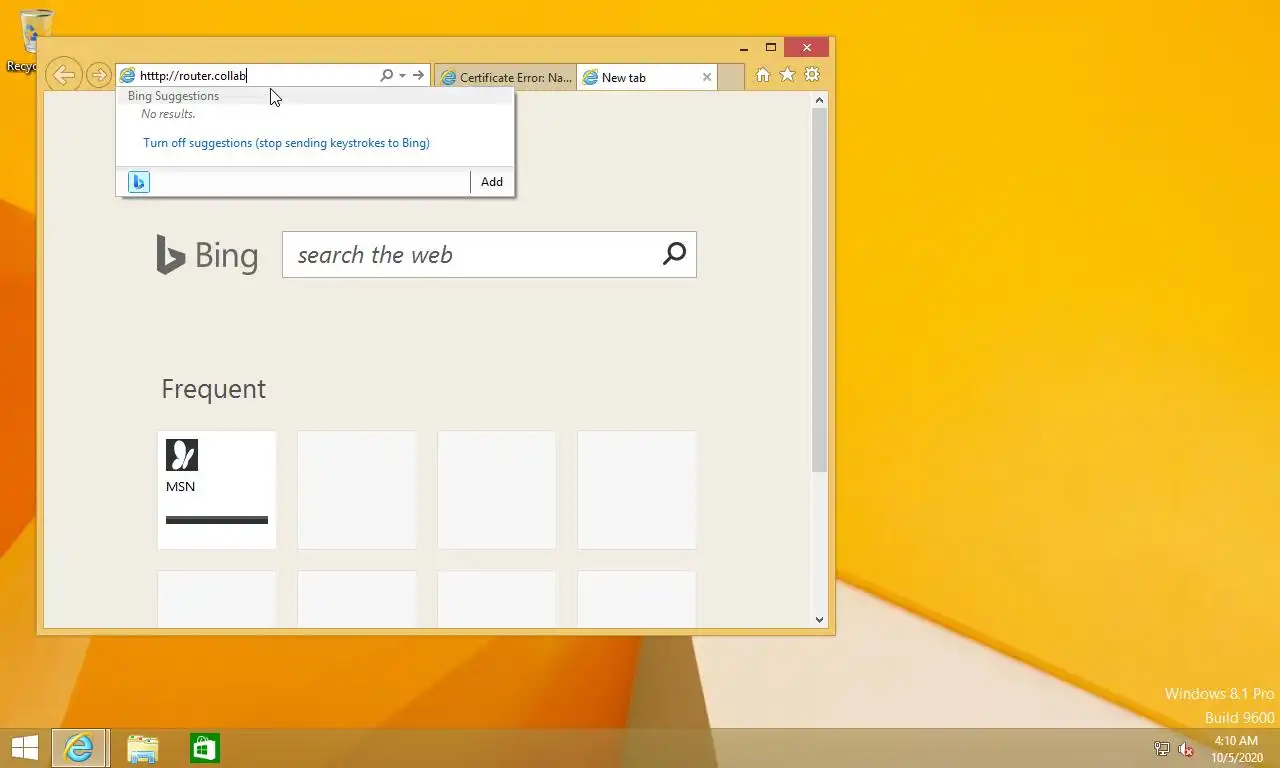Minimize the Internet Explorer window

coord(744,47)
